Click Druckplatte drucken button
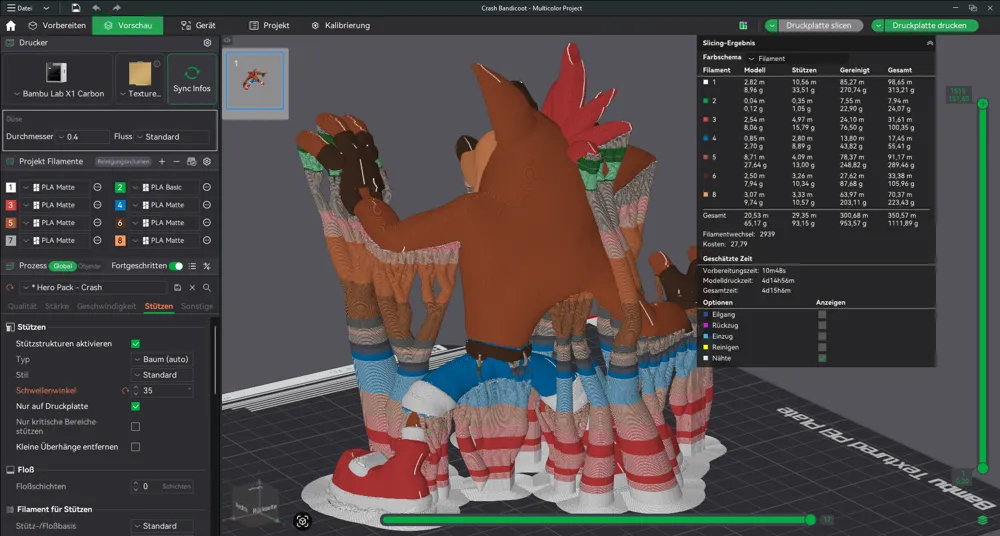 point(929,26)
